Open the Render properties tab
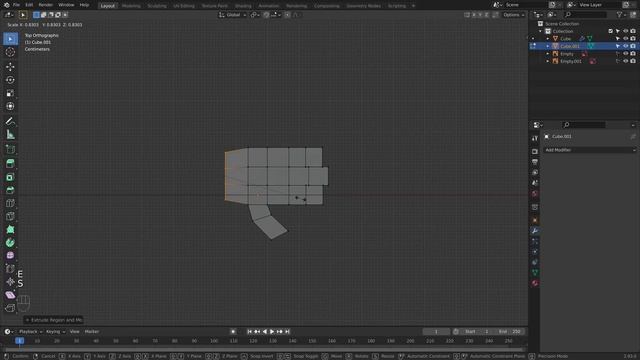Viewport: 640px width, 360px height. coord(535,151)
